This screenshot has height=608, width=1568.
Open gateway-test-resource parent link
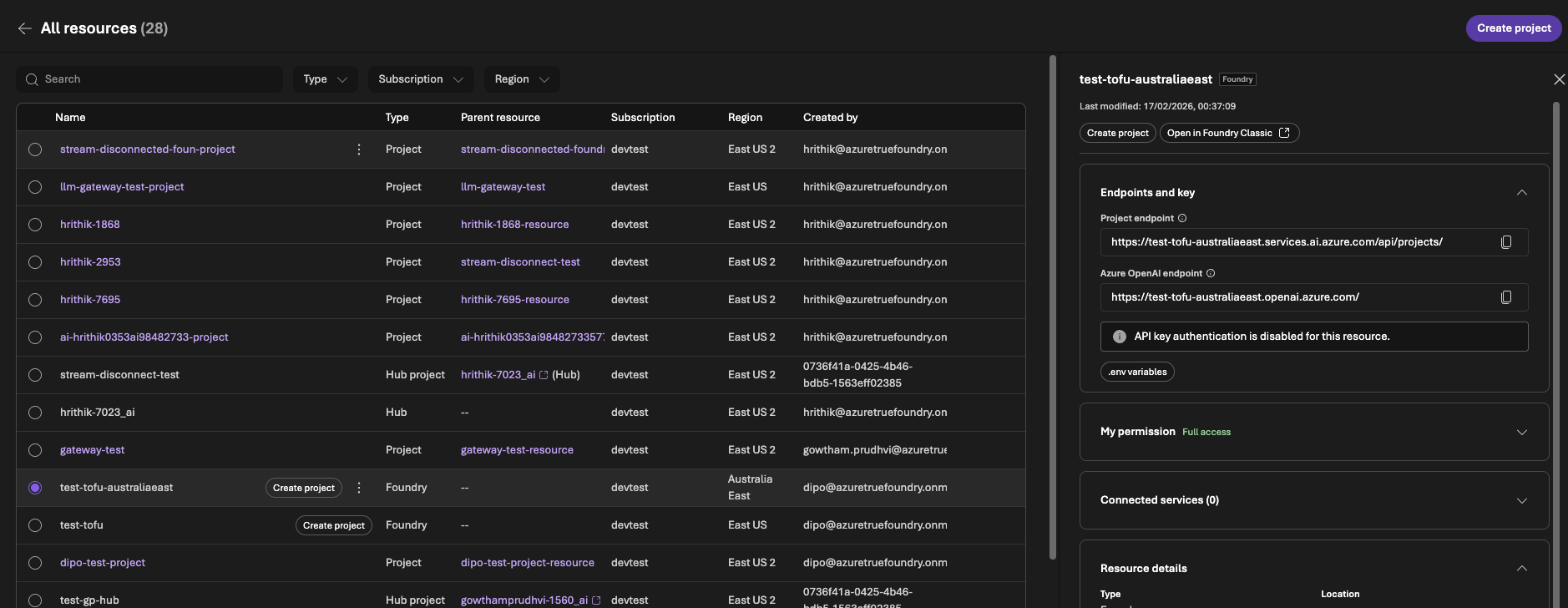tap(517, 450)
